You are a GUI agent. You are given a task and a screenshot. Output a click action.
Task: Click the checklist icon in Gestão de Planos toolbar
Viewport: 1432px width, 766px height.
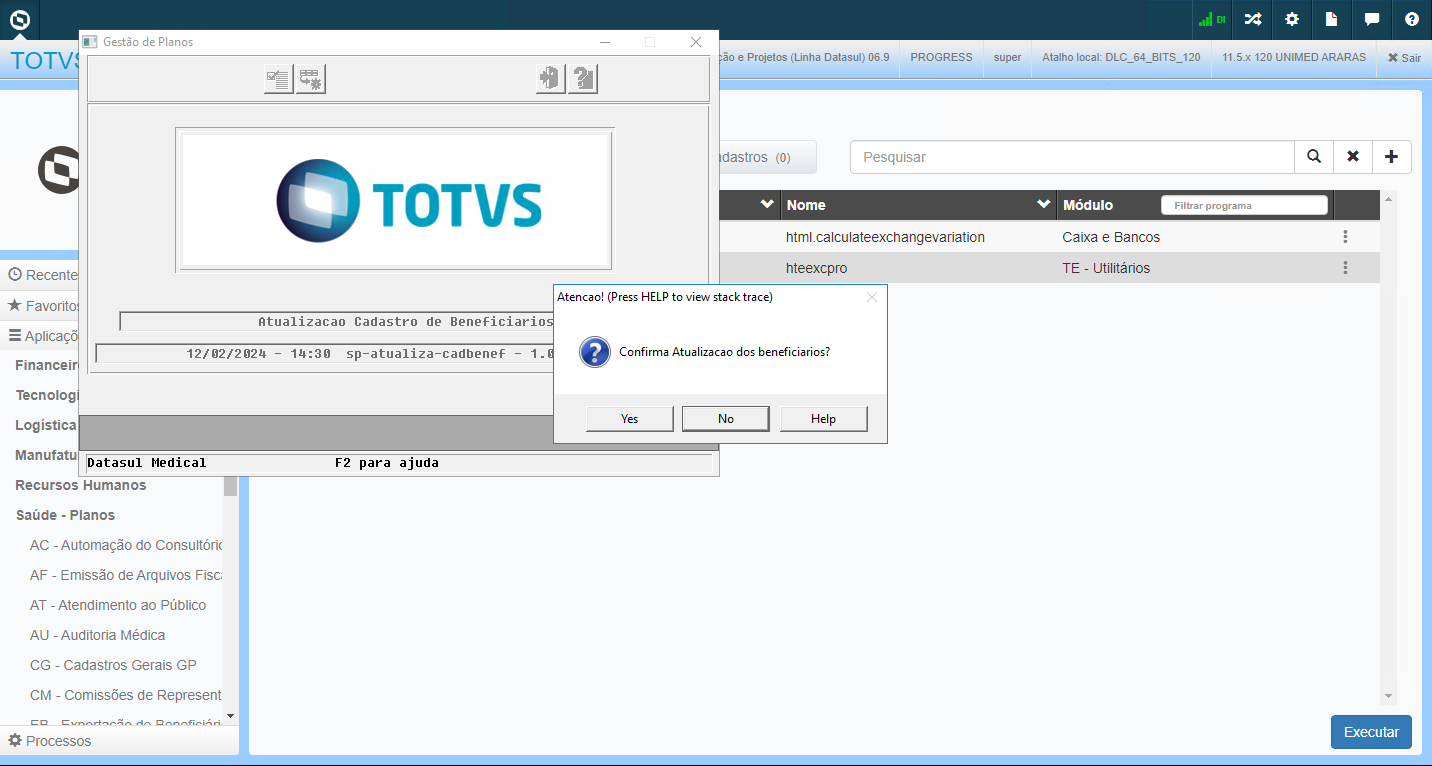pyautogui.click(x=279, y=79)
